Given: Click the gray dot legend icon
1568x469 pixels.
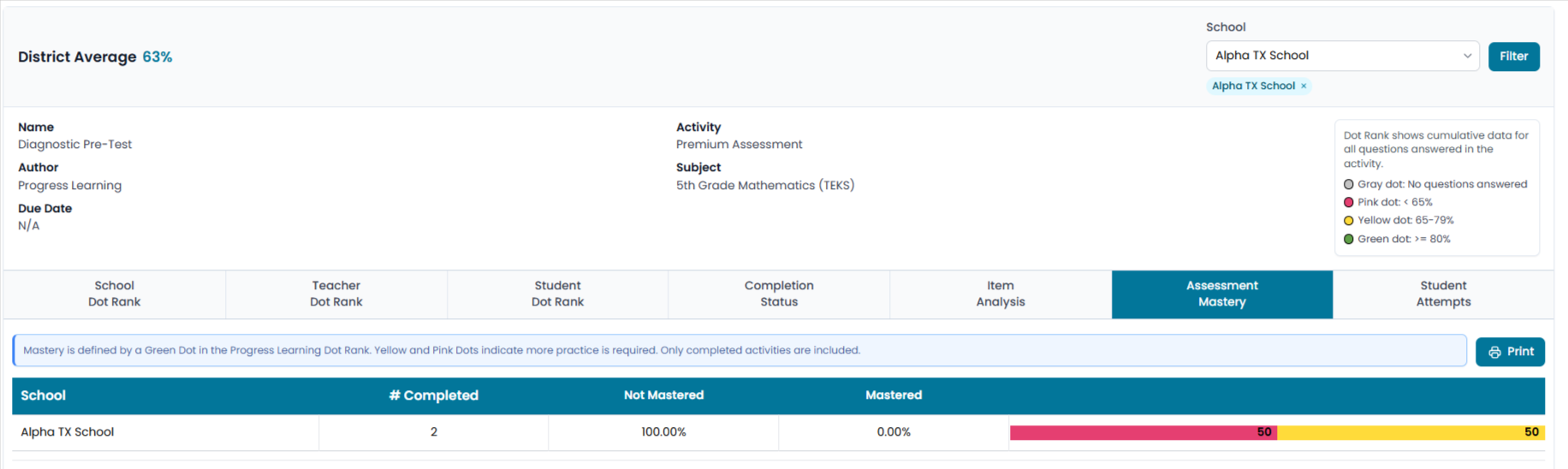Looking at the screenshot, I should (x=1349, y=184).
